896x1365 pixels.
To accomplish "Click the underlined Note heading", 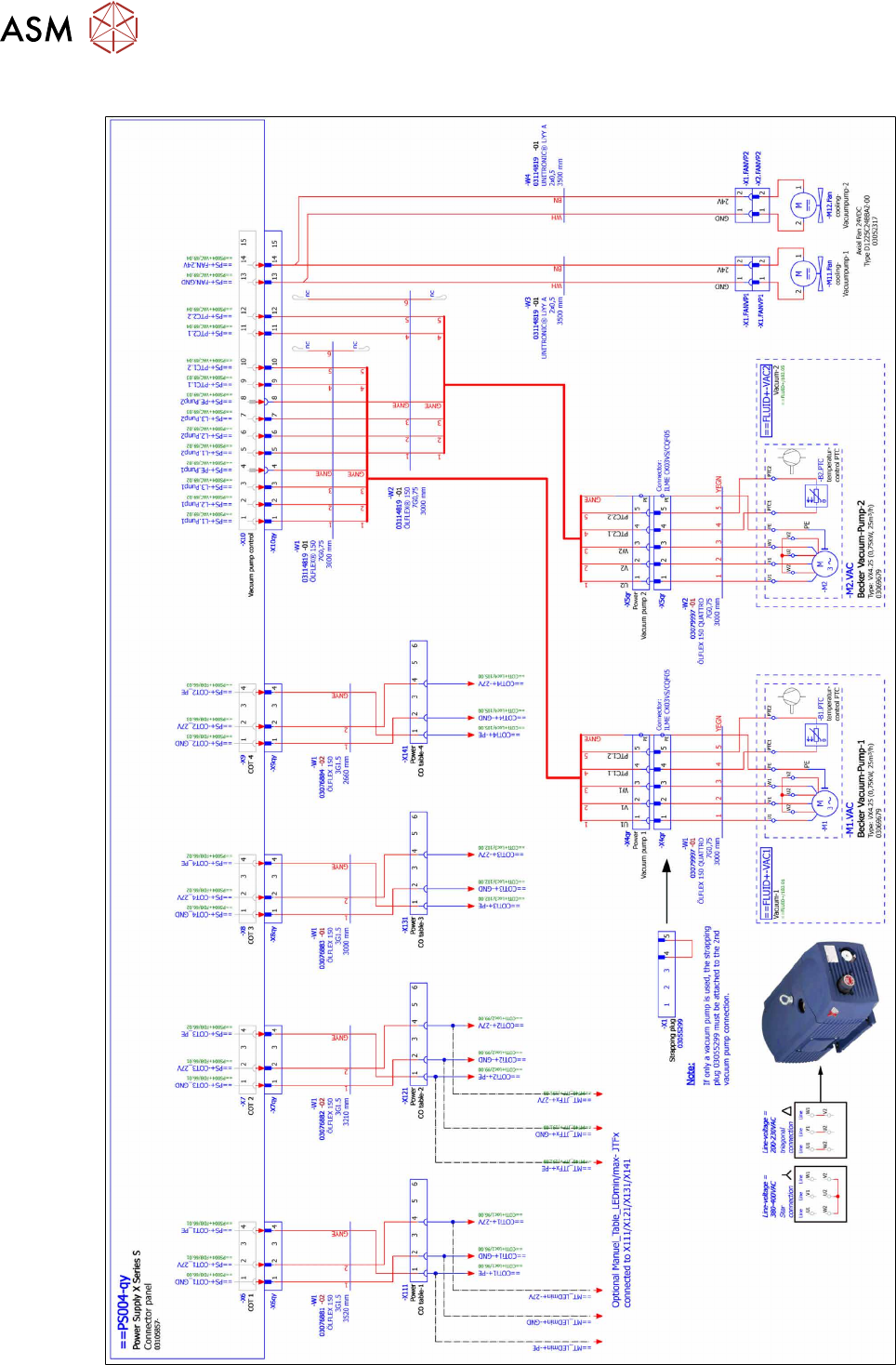I will 691,1073.
